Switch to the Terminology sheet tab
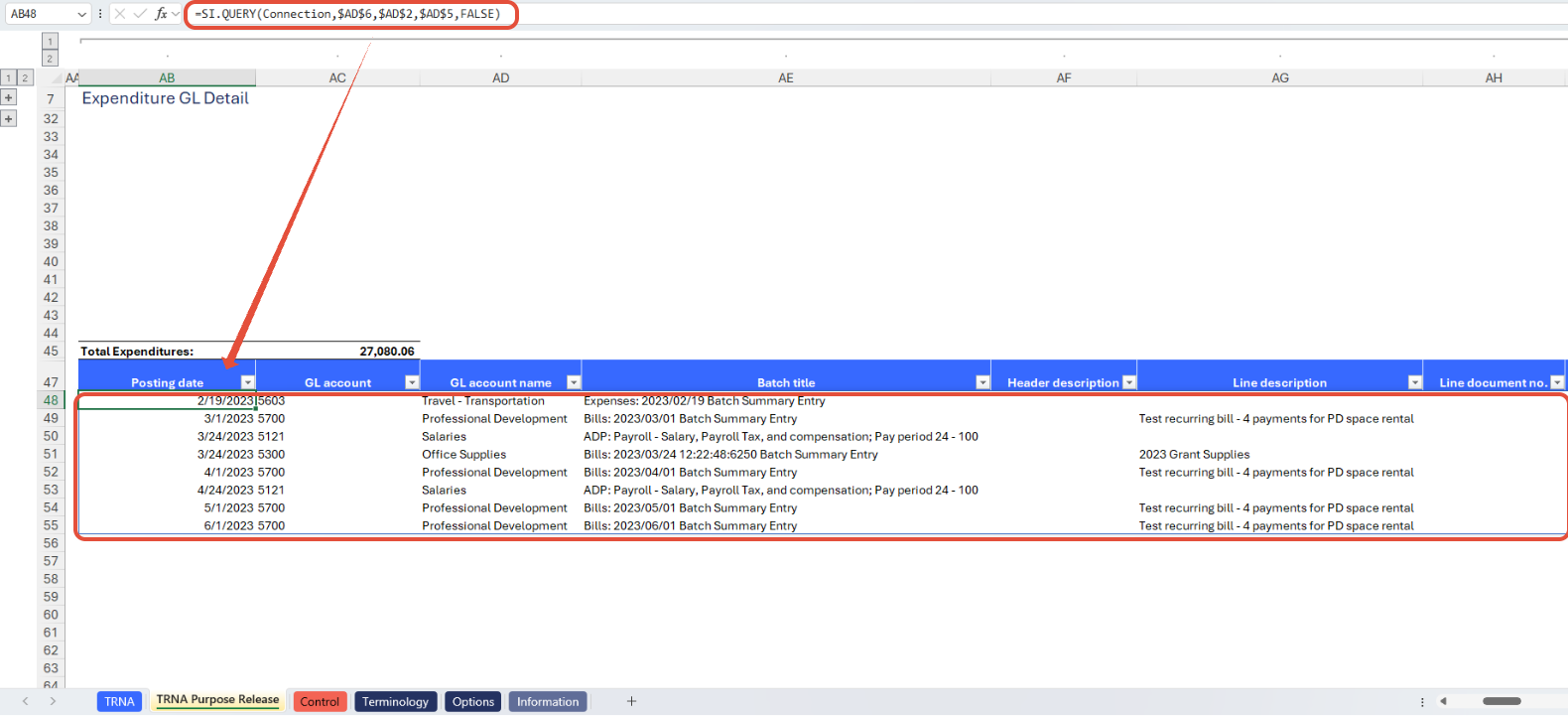Image resolution: width=1568 pixels, height=716 pixels. tap(395, 701)
